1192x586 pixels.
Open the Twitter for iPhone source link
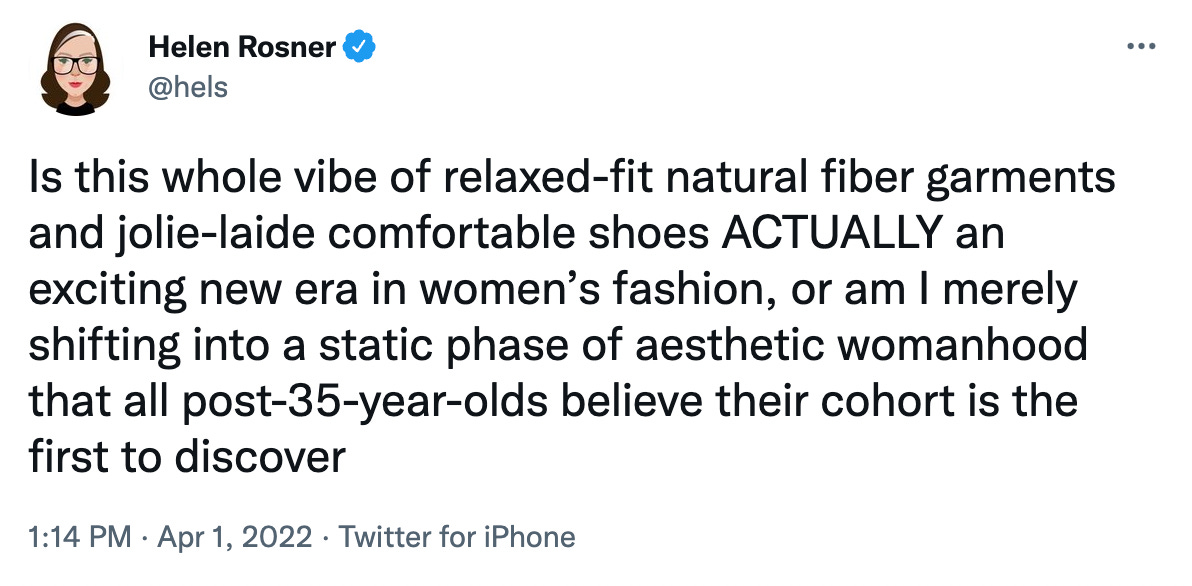456,537
